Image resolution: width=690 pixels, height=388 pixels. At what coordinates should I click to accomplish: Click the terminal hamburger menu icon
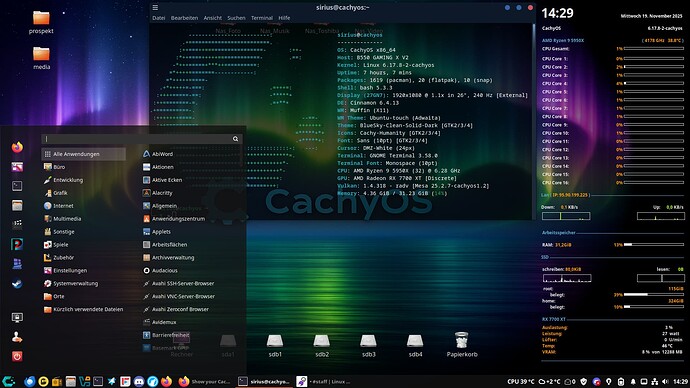pos(155,7)
